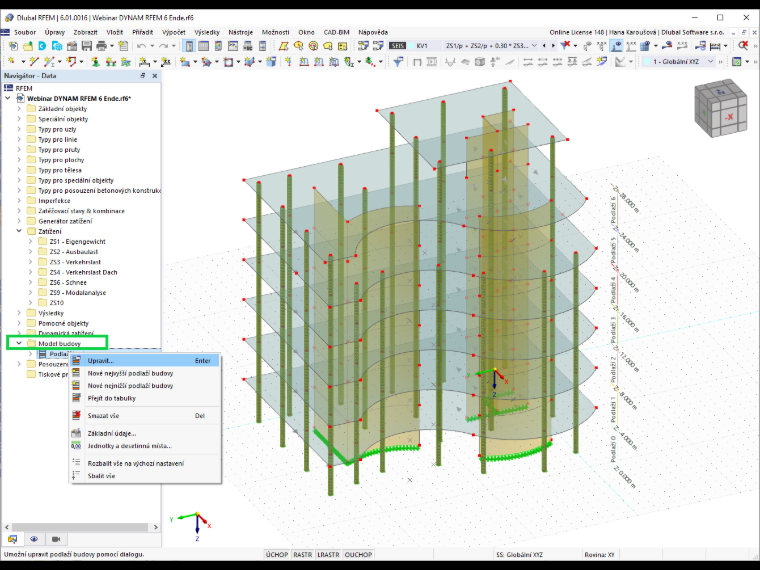Choose Přejít do tabulky

(145, 398)
